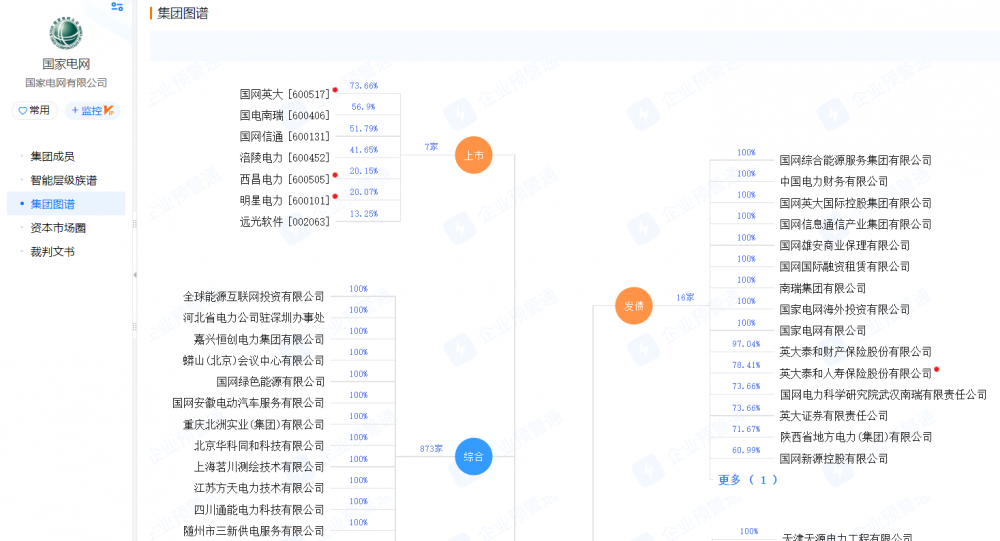Open 英大泰和人寿保险股份有限公司

pos(855,373)
